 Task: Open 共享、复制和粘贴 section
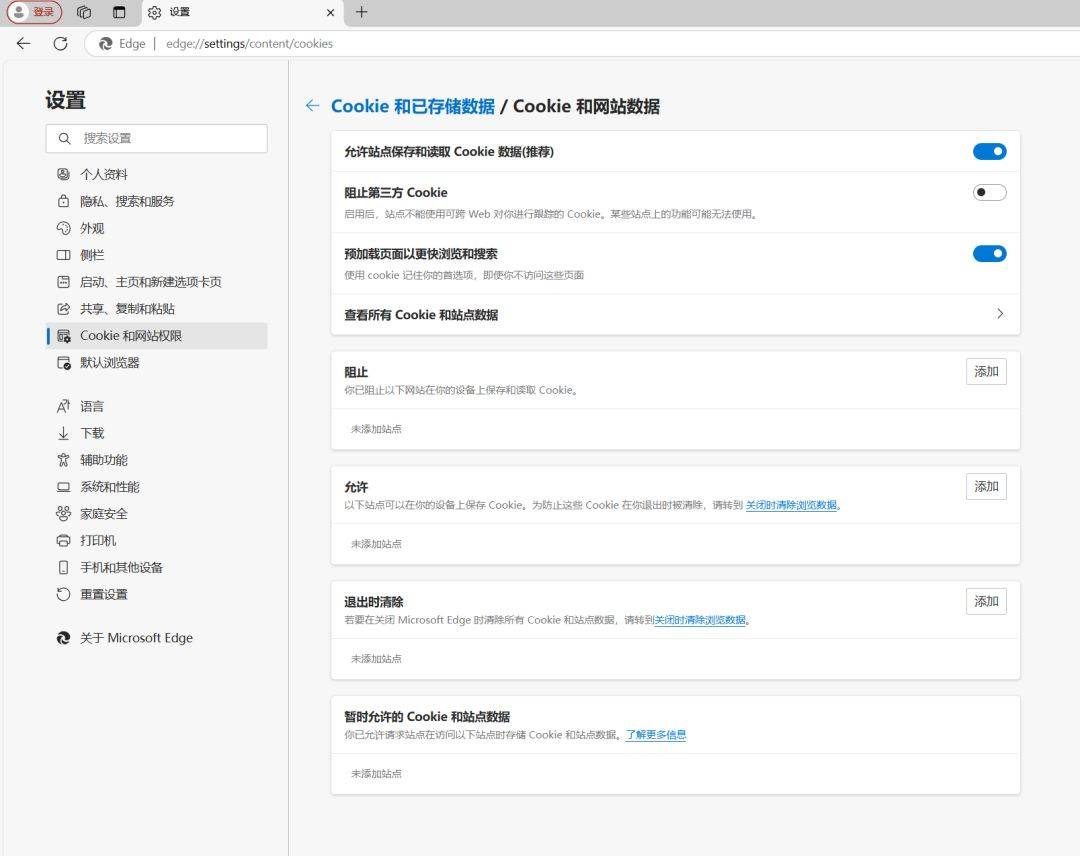pos(156,309)
